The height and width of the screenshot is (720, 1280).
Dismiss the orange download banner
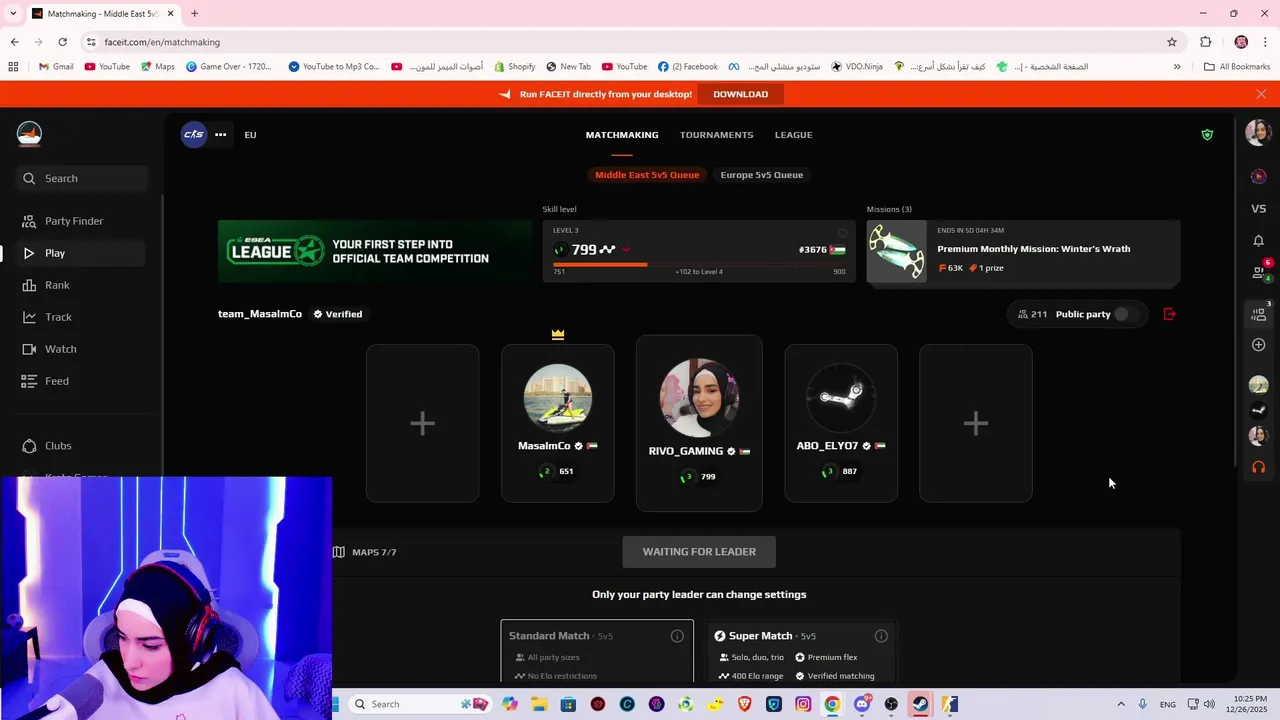click(x=1261, y=94)
